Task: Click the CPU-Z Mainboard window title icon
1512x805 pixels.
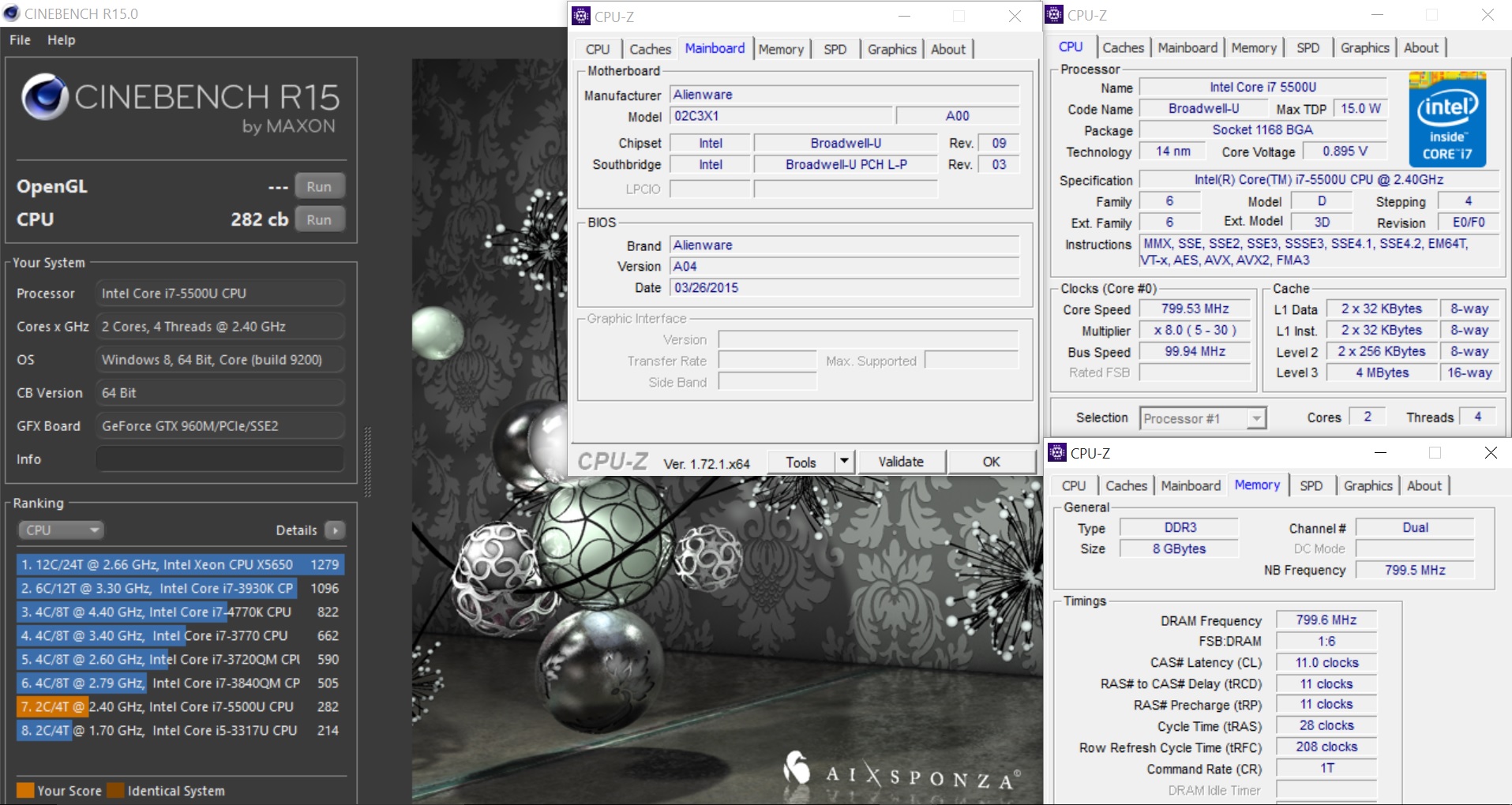Action: coord(581,16)
